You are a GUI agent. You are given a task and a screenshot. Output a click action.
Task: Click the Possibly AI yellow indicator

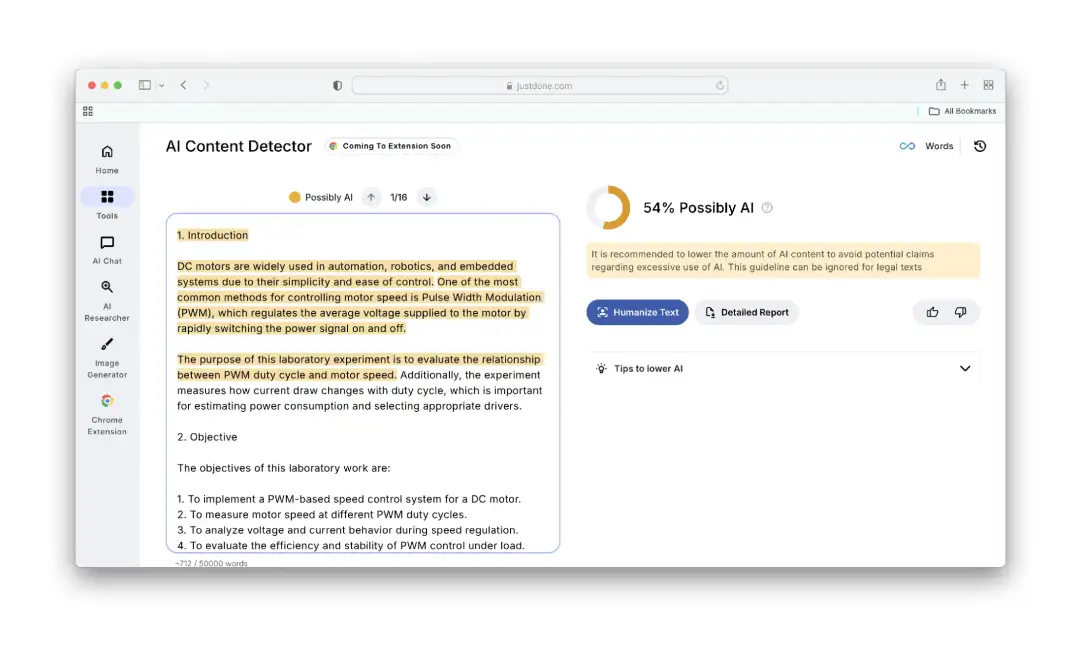294,197
